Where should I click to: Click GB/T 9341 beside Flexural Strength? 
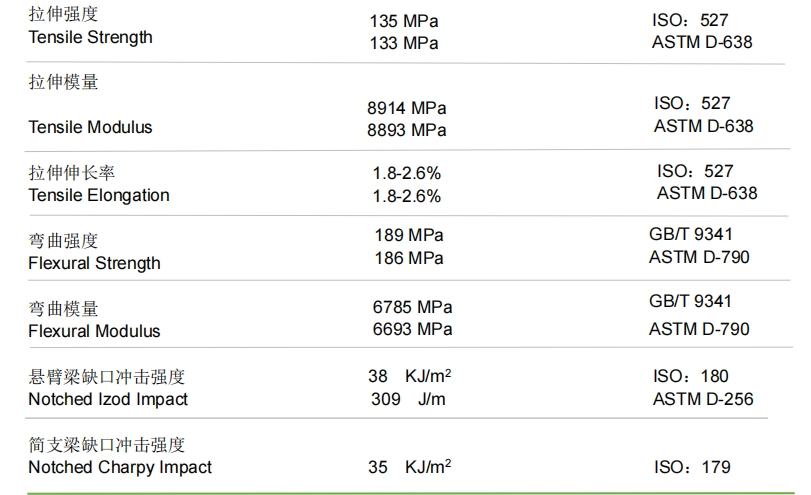[x=691, y=234]
